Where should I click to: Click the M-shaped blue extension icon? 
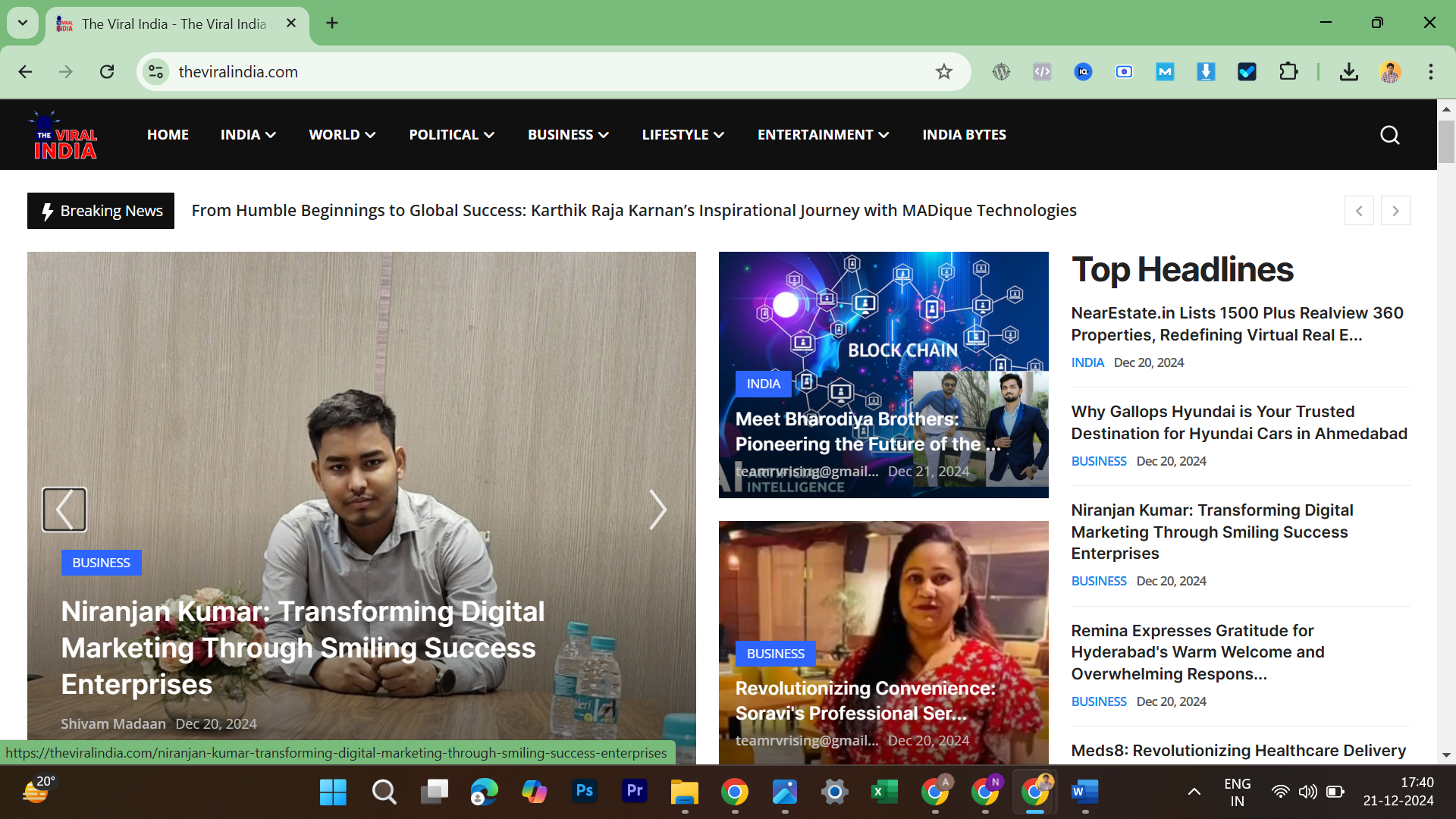tap(1165, 72)
